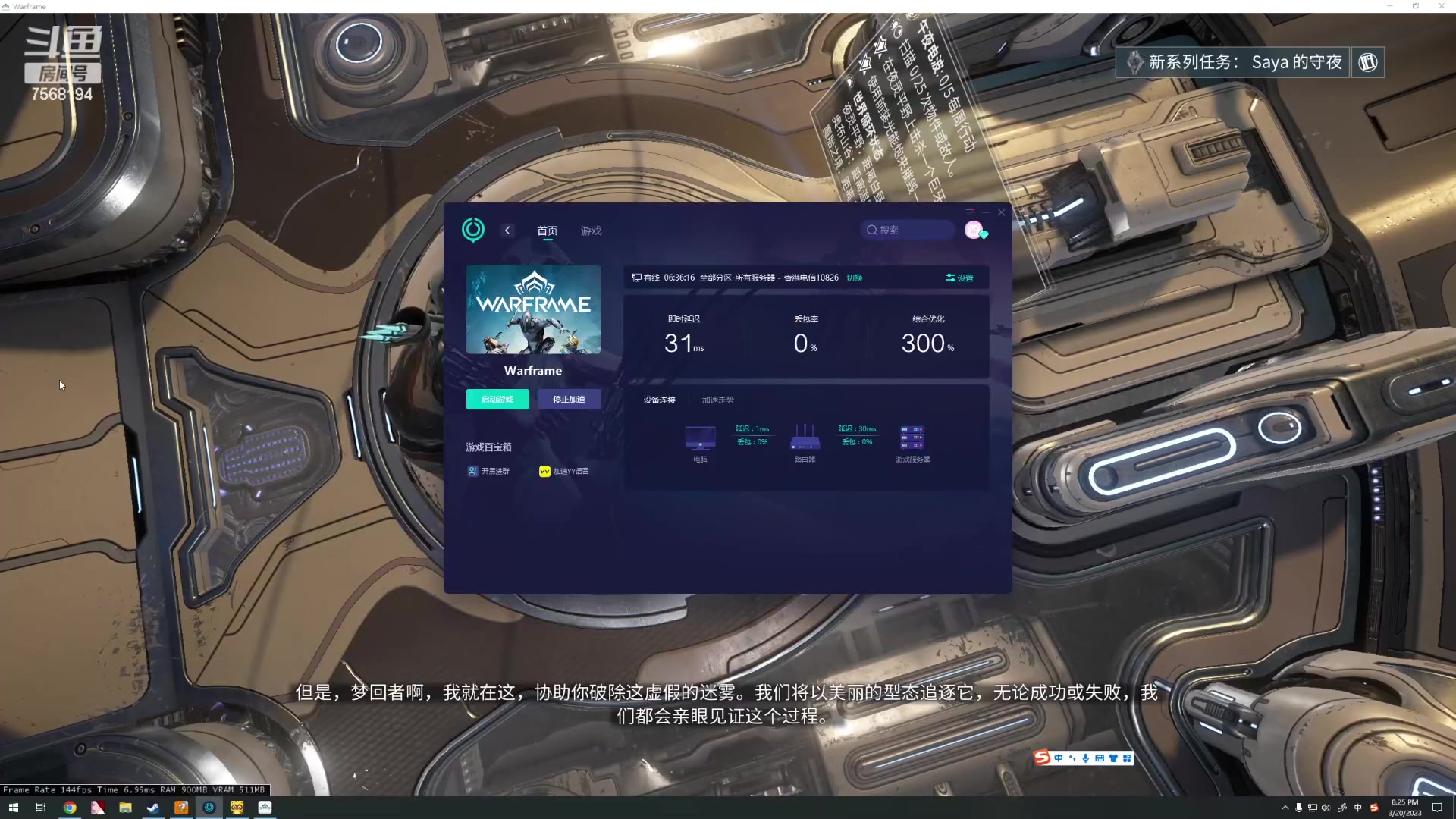Open the accelerator window's hamburger menu

click(x=970, y=212)
